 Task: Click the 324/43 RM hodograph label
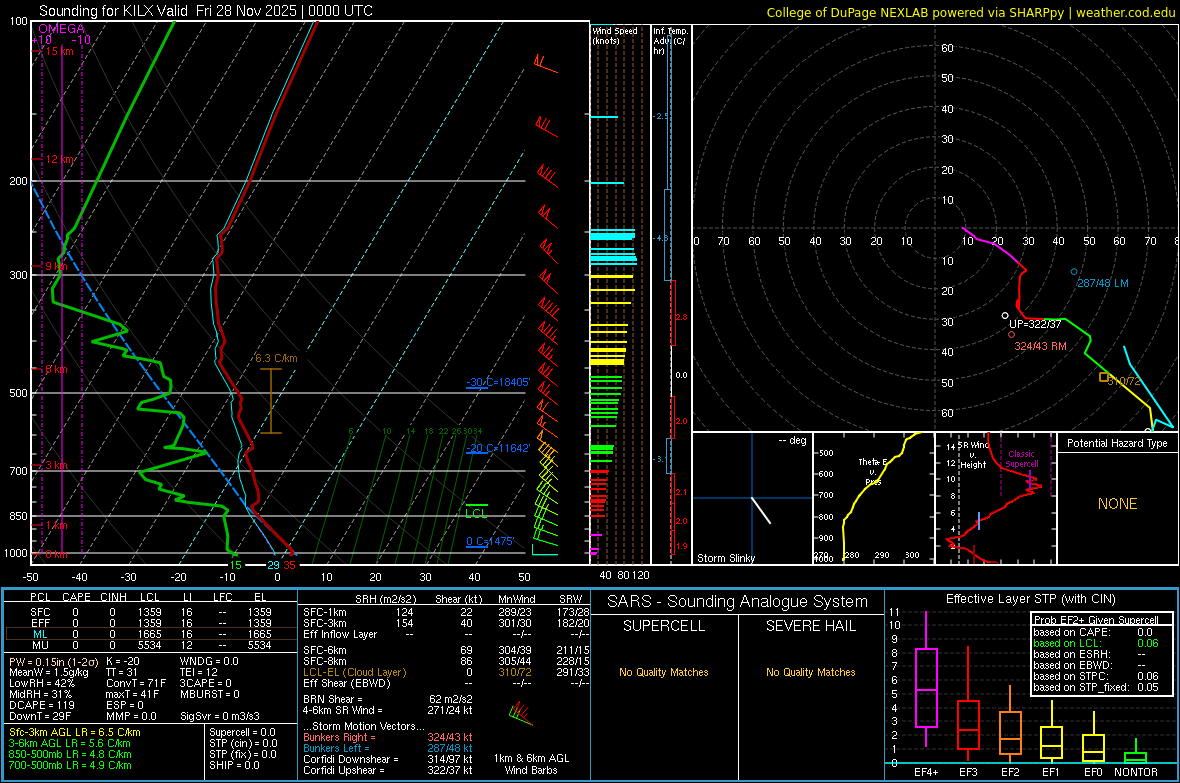pos(1041,346)
